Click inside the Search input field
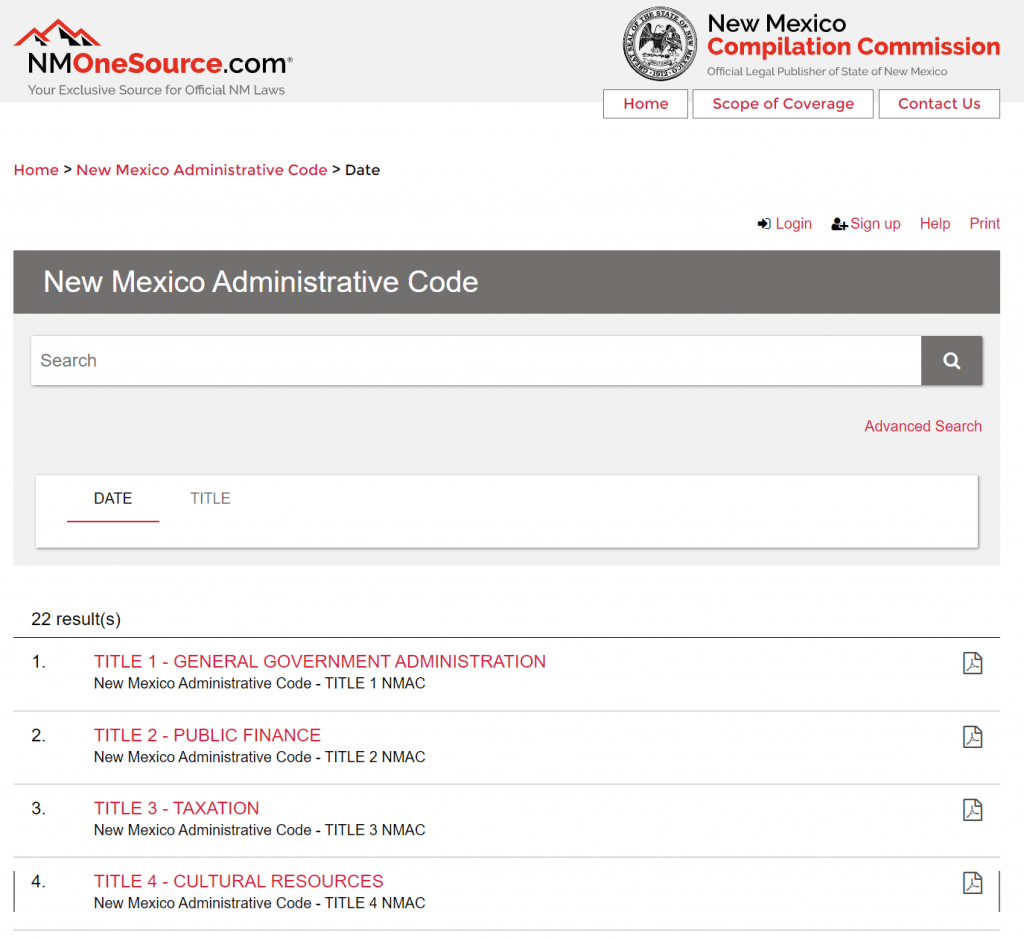This screenshot has width=1024, height=941. (400, 360)
